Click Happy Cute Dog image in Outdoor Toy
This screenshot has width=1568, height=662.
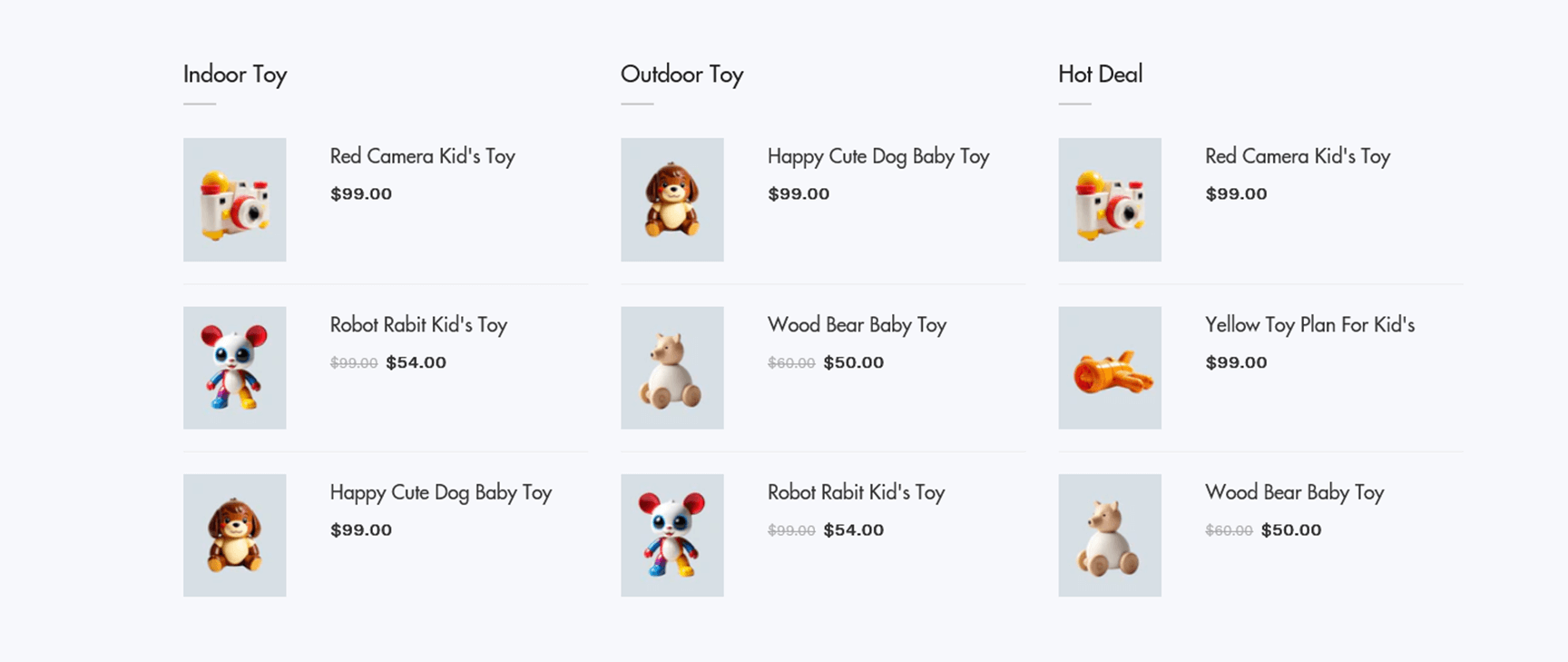click(x=671, y=200)
